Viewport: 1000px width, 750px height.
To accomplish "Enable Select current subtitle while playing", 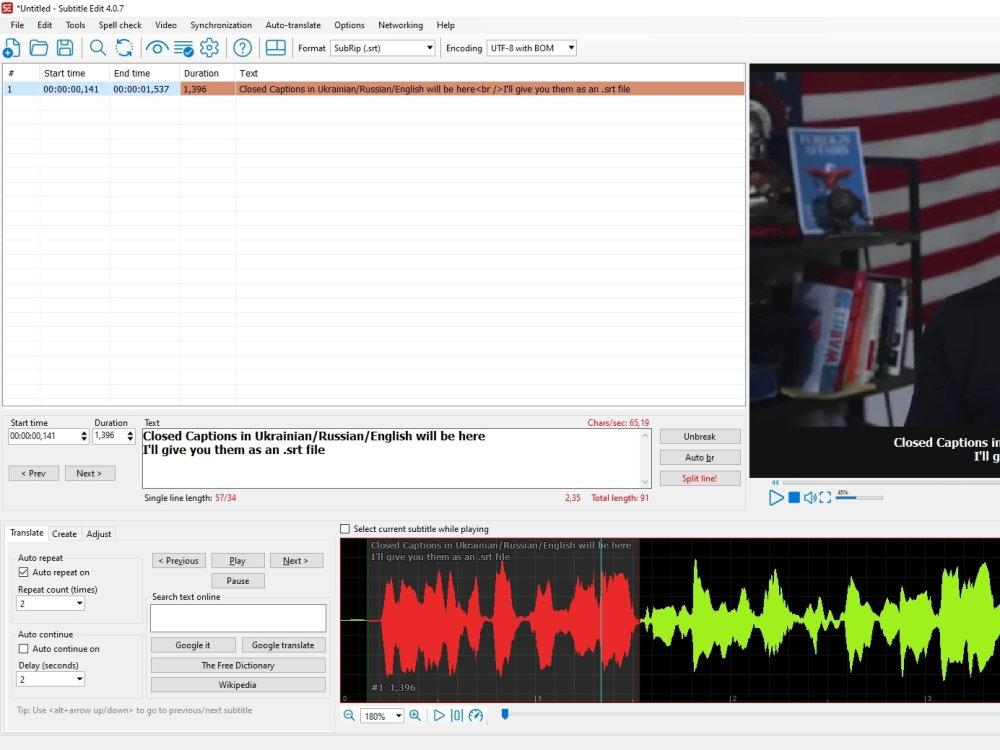I will (345, 529).
